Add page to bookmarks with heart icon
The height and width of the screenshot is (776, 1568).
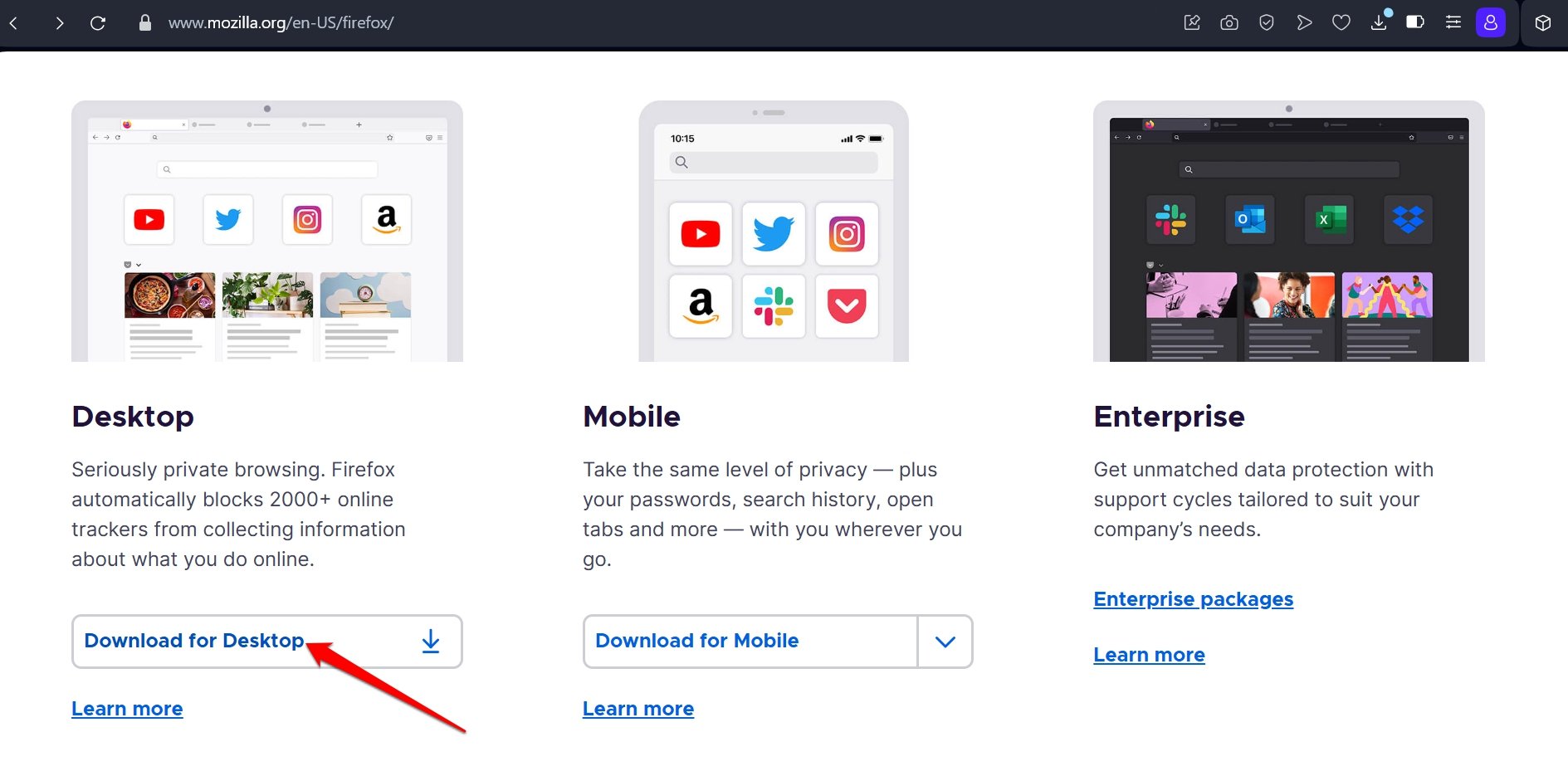1341,23
